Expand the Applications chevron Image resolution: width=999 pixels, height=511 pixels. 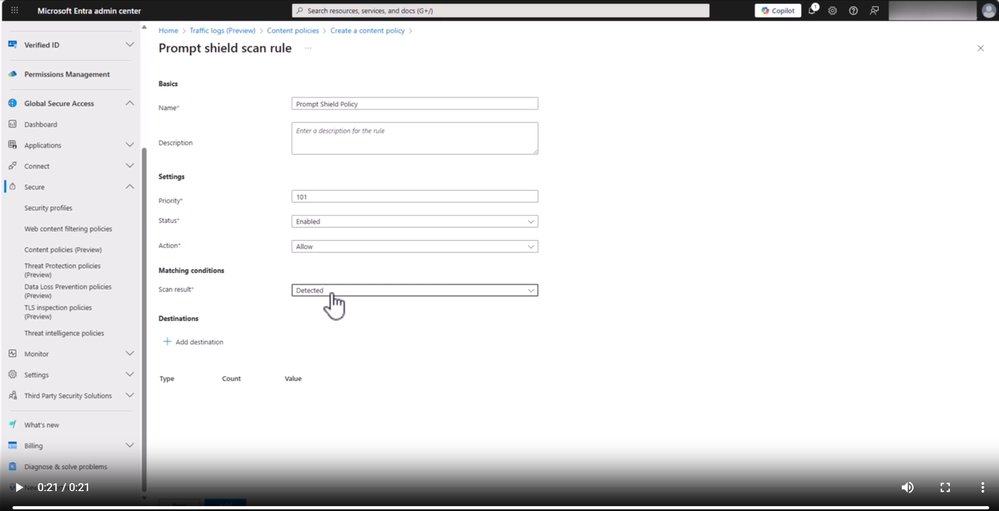point(129,145)
